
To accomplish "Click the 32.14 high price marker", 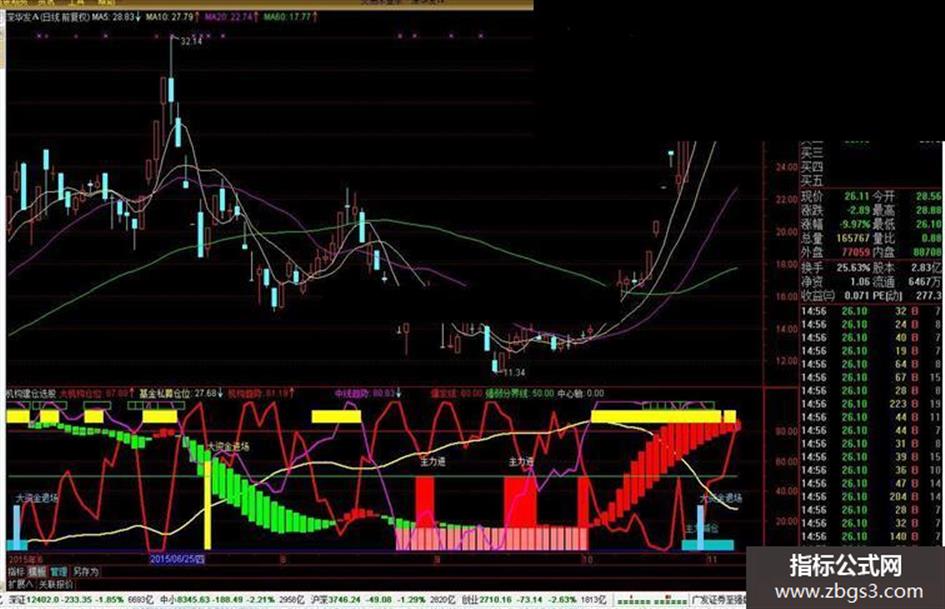I will pos(191,41).
